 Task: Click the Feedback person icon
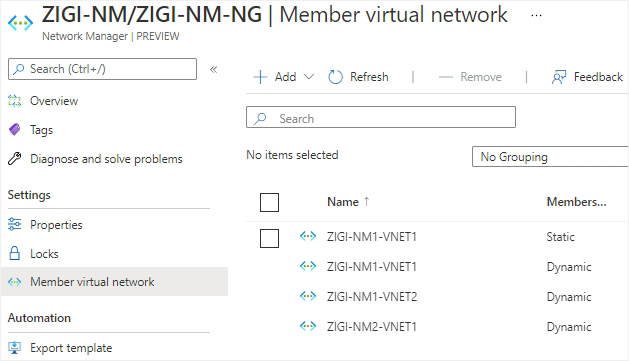coord(559,77)
